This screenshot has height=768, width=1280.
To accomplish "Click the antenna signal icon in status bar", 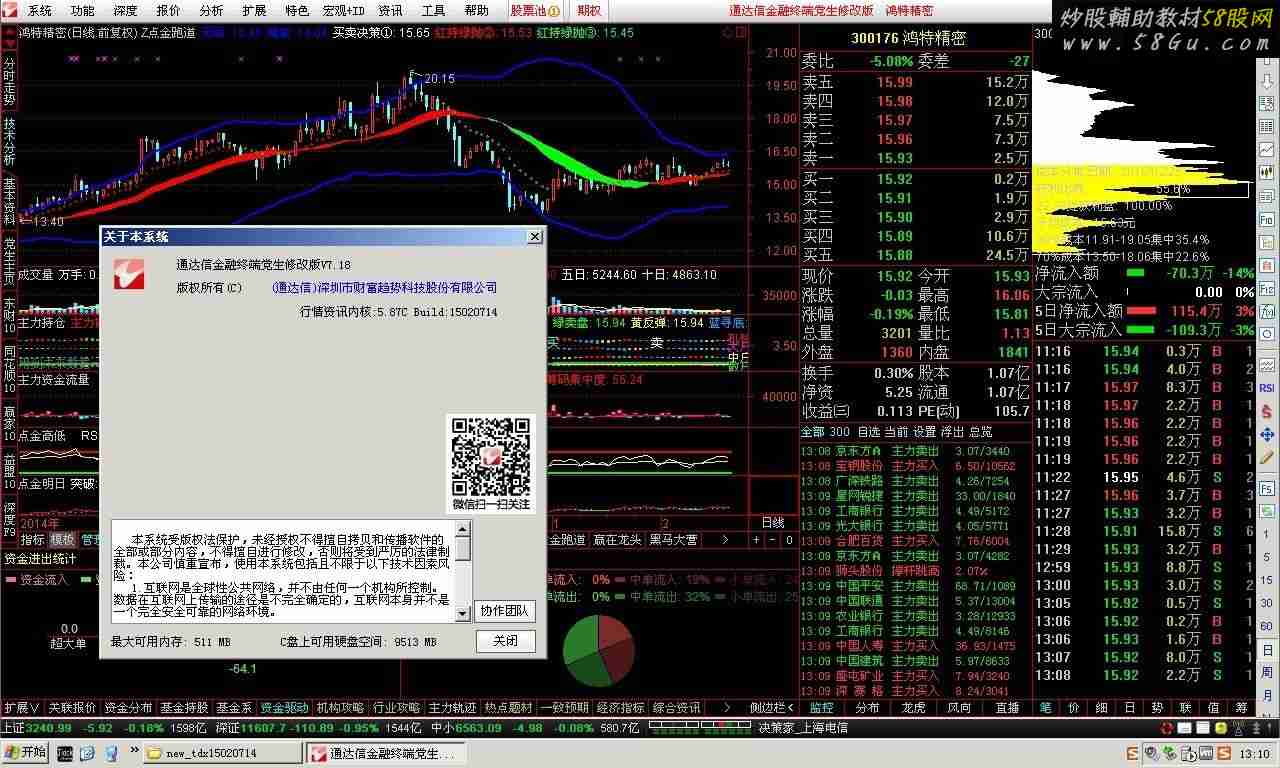I will [x=1239, y=727].
